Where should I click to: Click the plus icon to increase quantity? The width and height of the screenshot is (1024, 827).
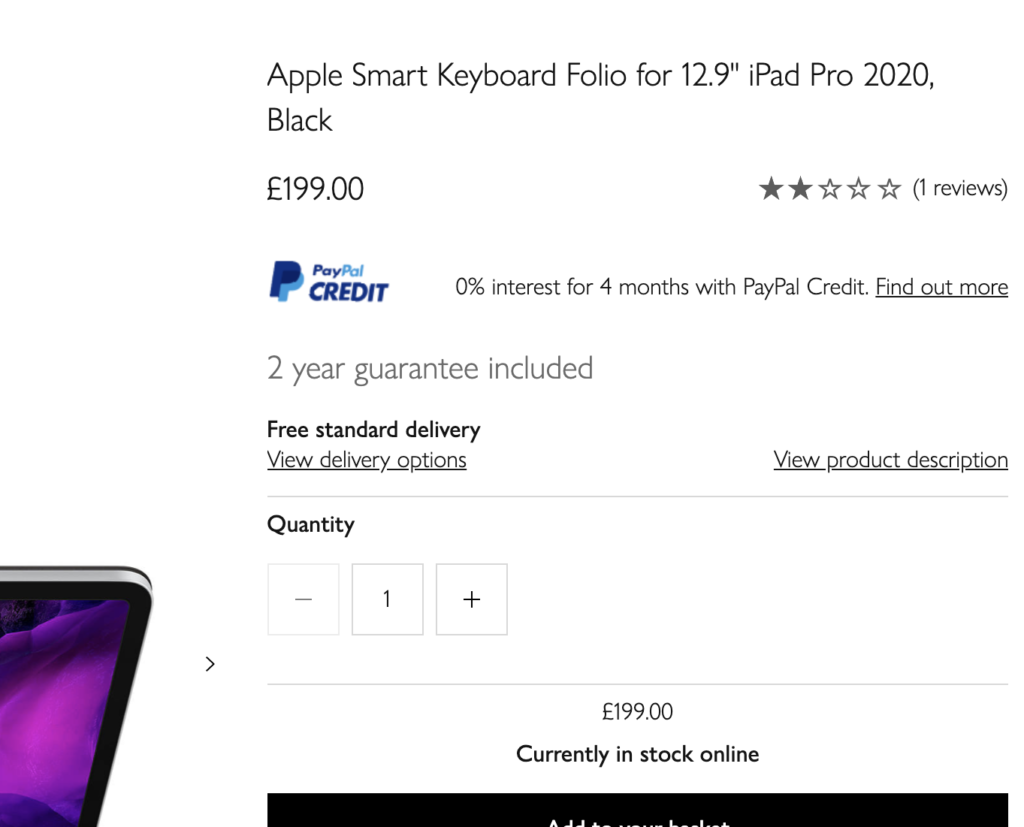click(x=471, y=599)
